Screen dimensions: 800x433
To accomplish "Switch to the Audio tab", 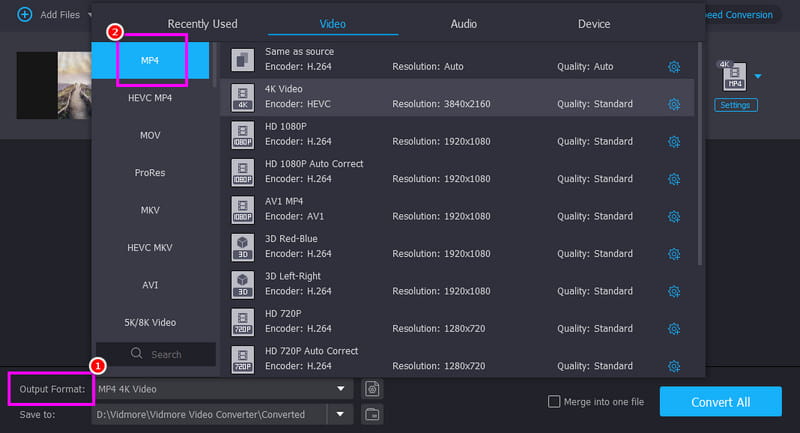I will [464, 24].
